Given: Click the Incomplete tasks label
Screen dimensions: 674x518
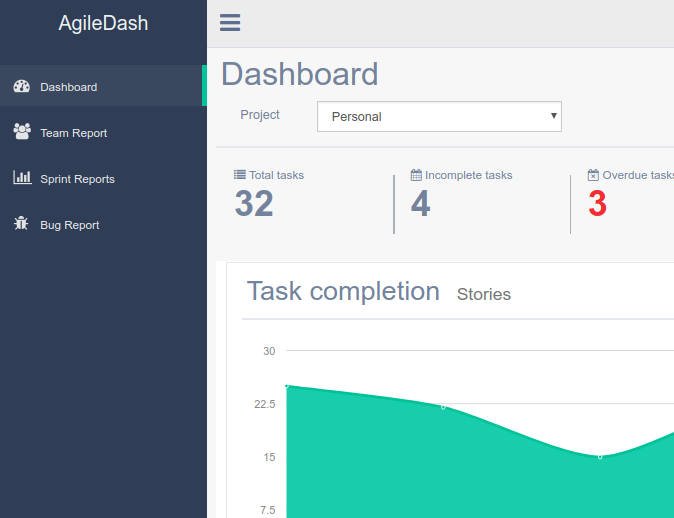Looking at the screenshot, I should pos(469,175).
